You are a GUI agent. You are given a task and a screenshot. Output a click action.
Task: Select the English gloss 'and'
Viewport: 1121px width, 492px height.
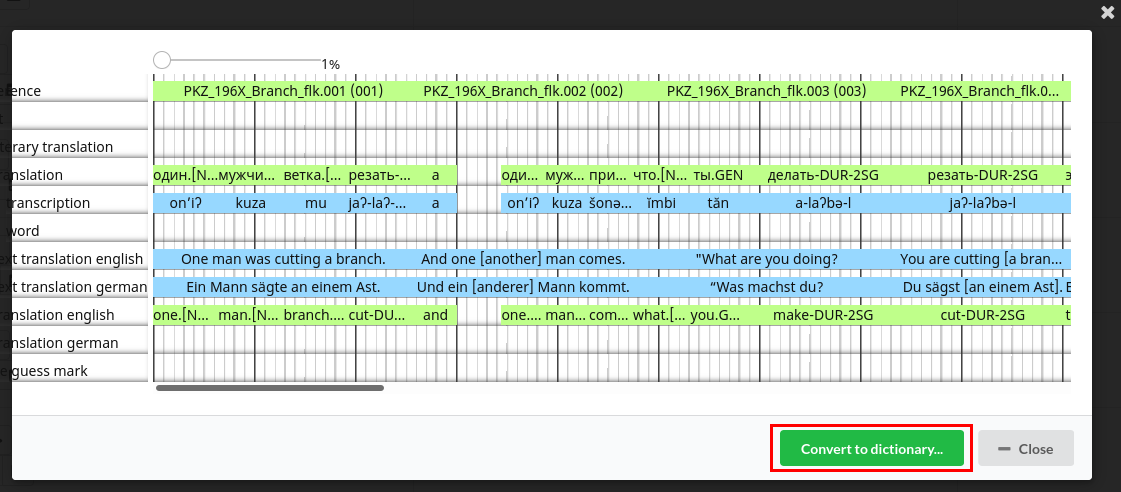click(x=435, y=315)
